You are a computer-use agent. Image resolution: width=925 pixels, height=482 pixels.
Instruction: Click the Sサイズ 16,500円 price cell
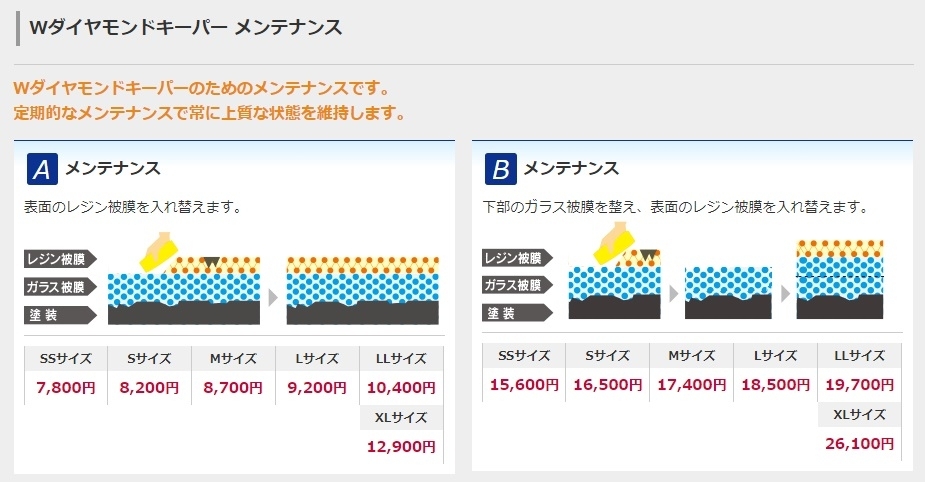coord(608,371)
